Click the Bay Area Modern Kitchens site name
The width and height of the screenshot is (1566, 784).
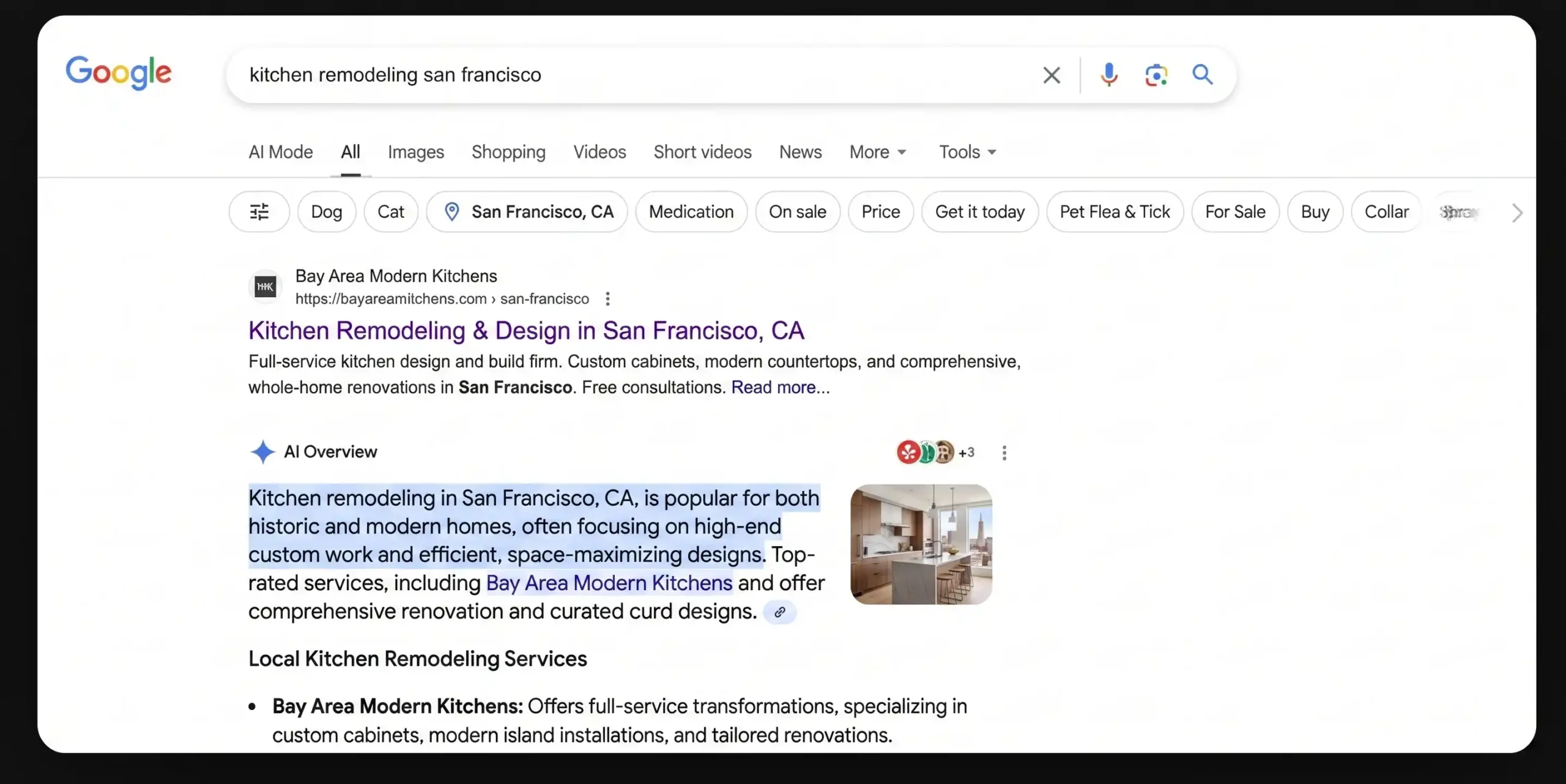click(x=396, y=276)
